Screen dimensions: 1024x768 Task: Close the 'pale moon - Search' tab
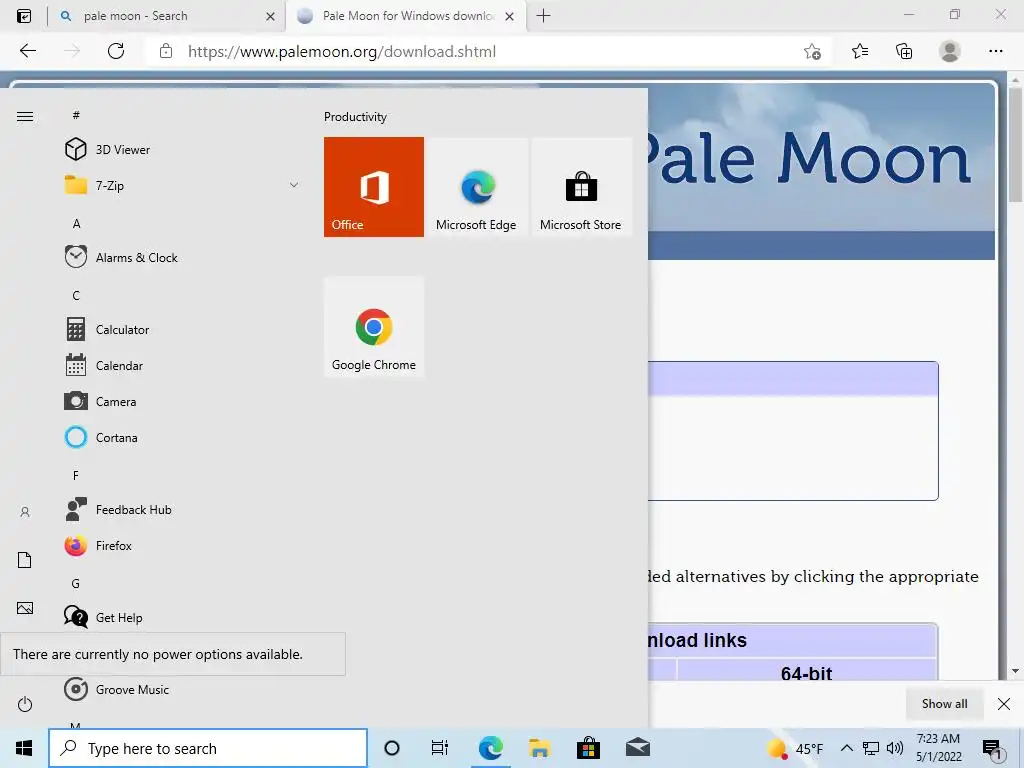270,16
